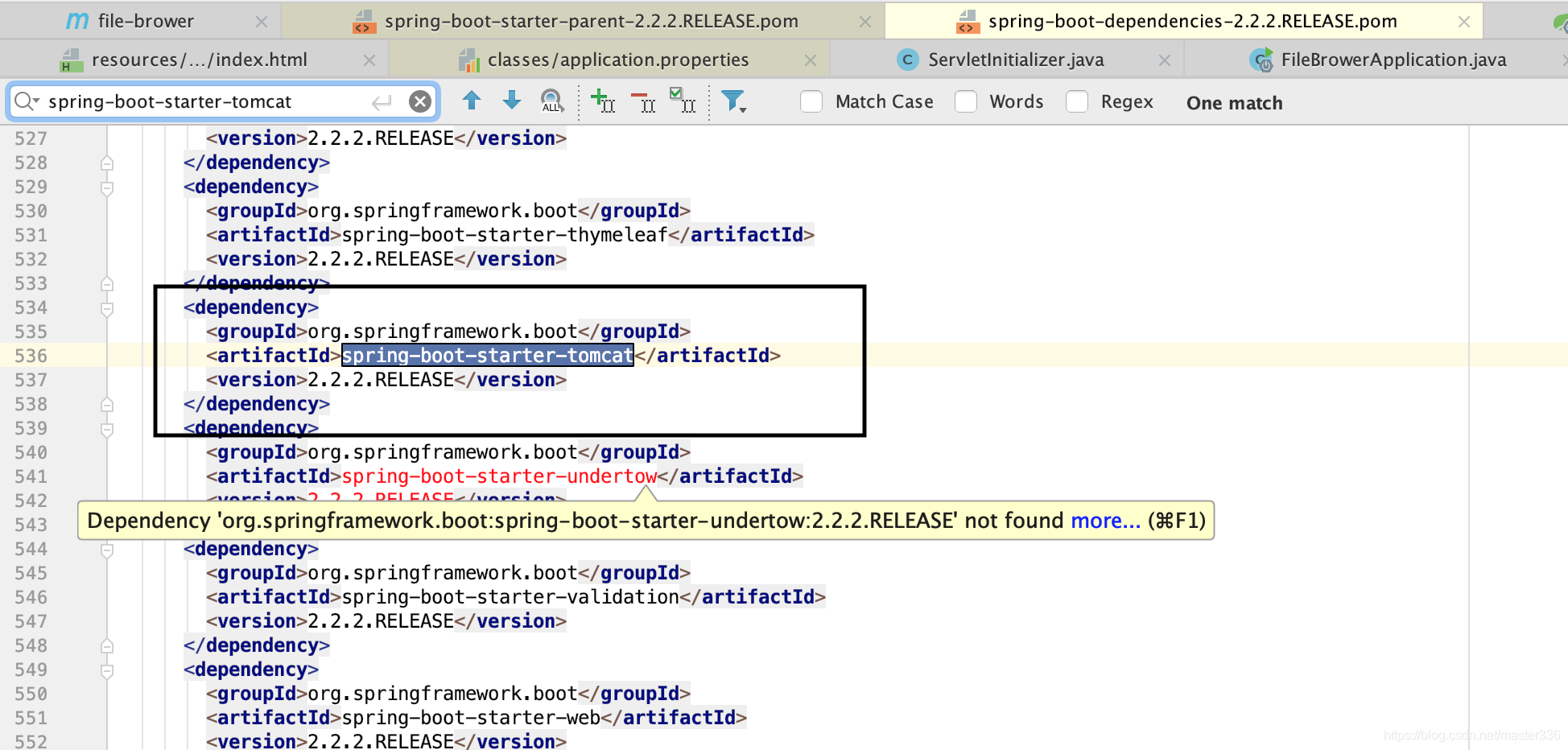This screenshot has height=750, width=1568.
Task: Jump to next search occurrence arrow
Action: coord(512,101)
